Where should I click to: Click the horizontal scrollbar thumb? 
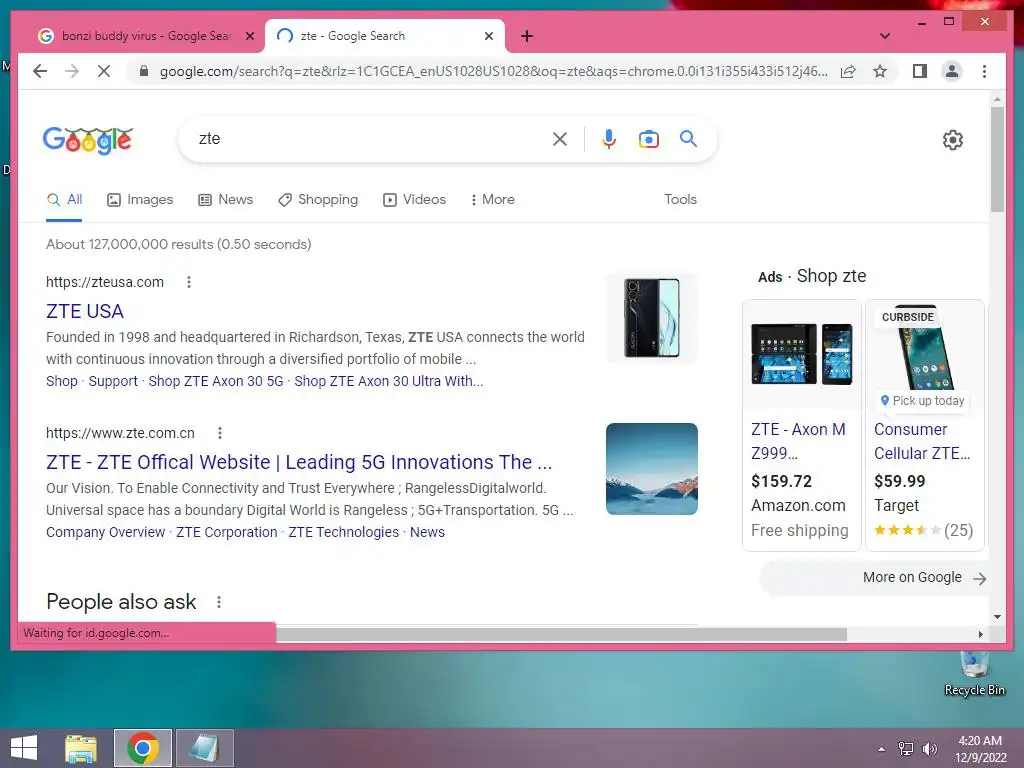coord(562,634)
